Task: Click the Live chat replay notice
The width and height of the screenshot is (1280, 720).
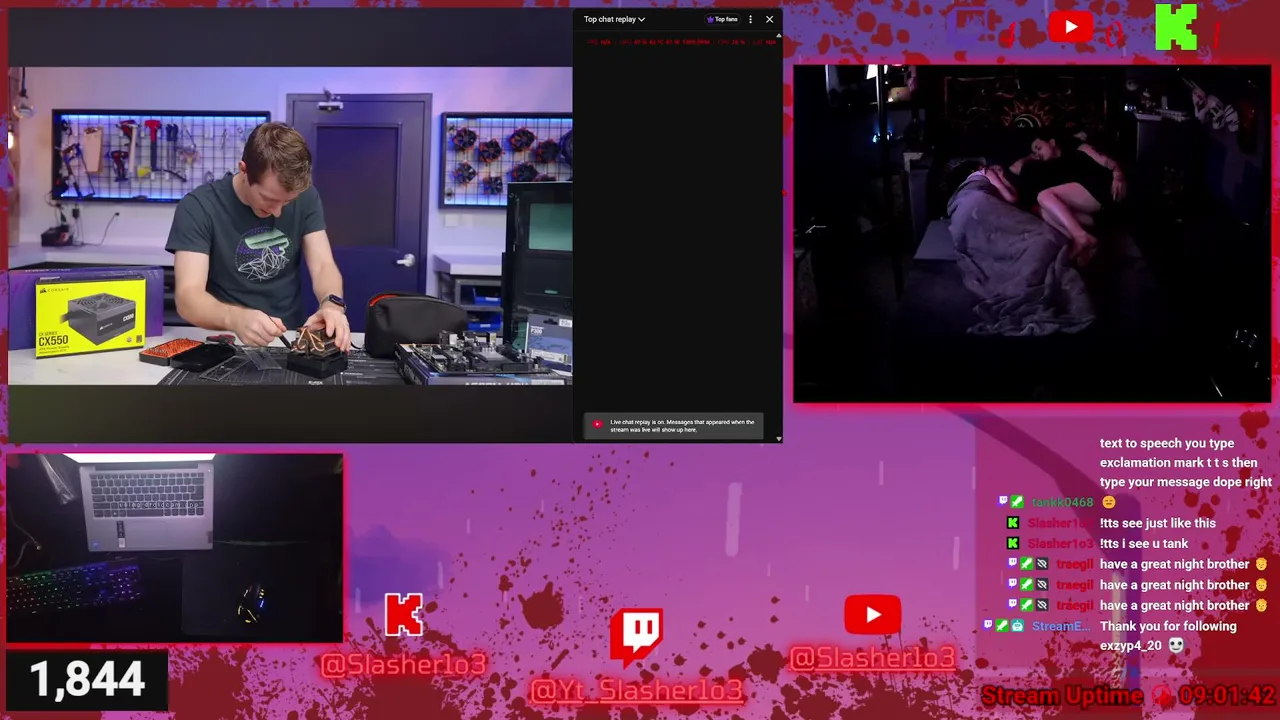Action: (674, 426)
